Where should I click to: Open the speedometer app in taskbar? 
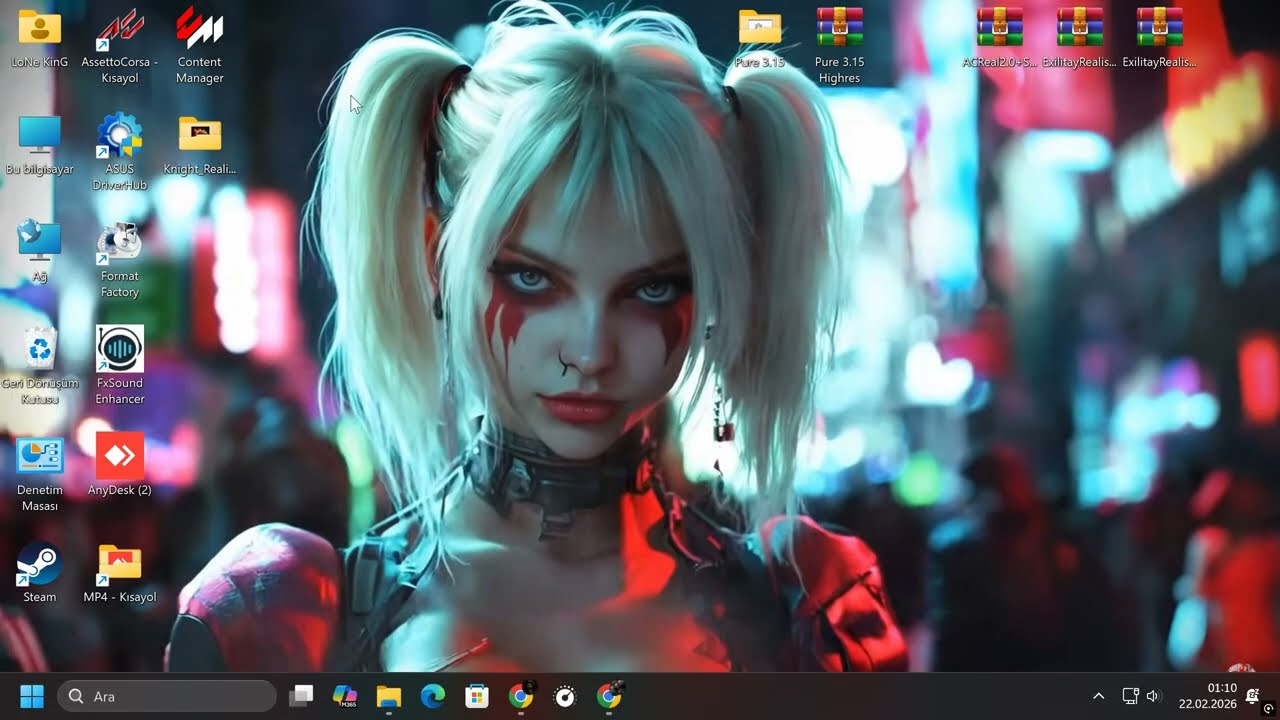pyautogui.click(x=565, y=696)
